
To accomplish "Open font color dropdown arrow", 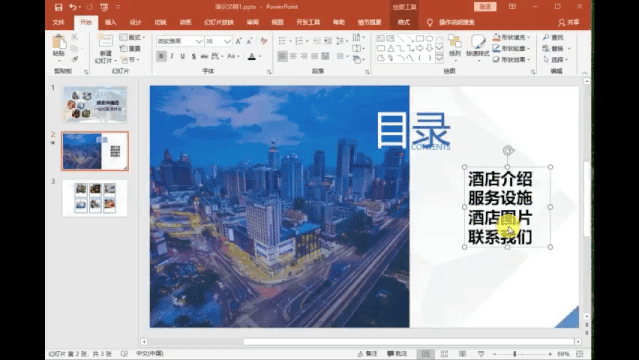I will (x=260, y=56).
